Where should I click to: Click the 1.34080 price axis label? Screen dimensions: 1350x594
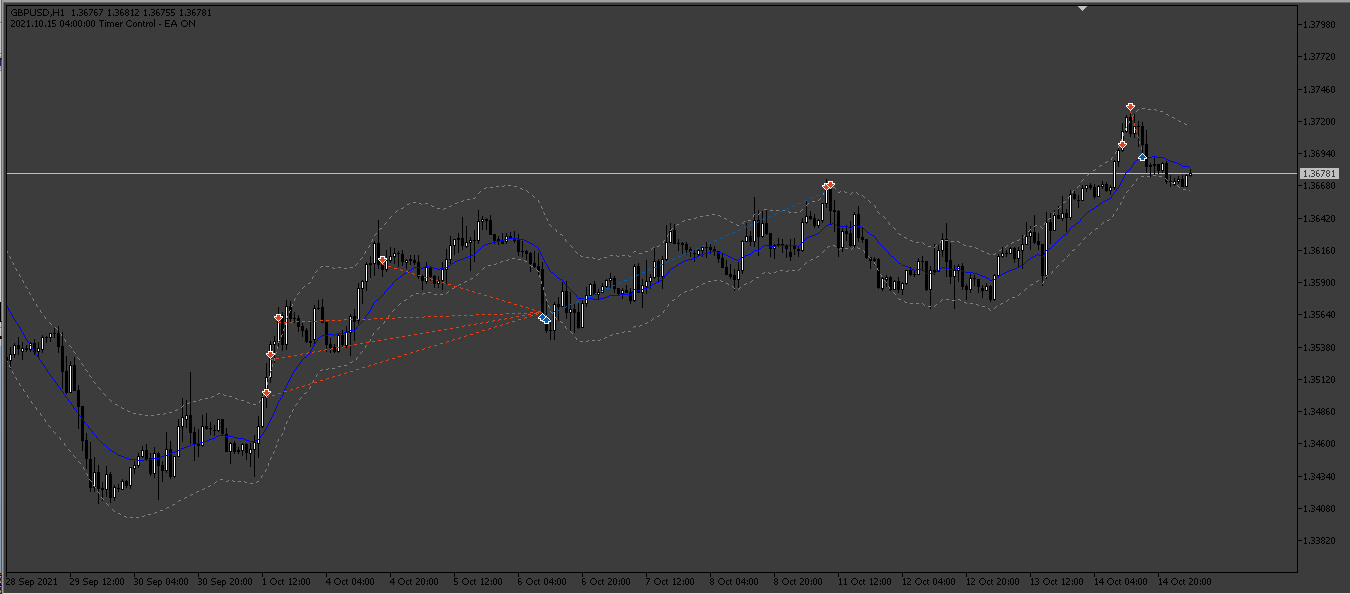[1321, 509]
